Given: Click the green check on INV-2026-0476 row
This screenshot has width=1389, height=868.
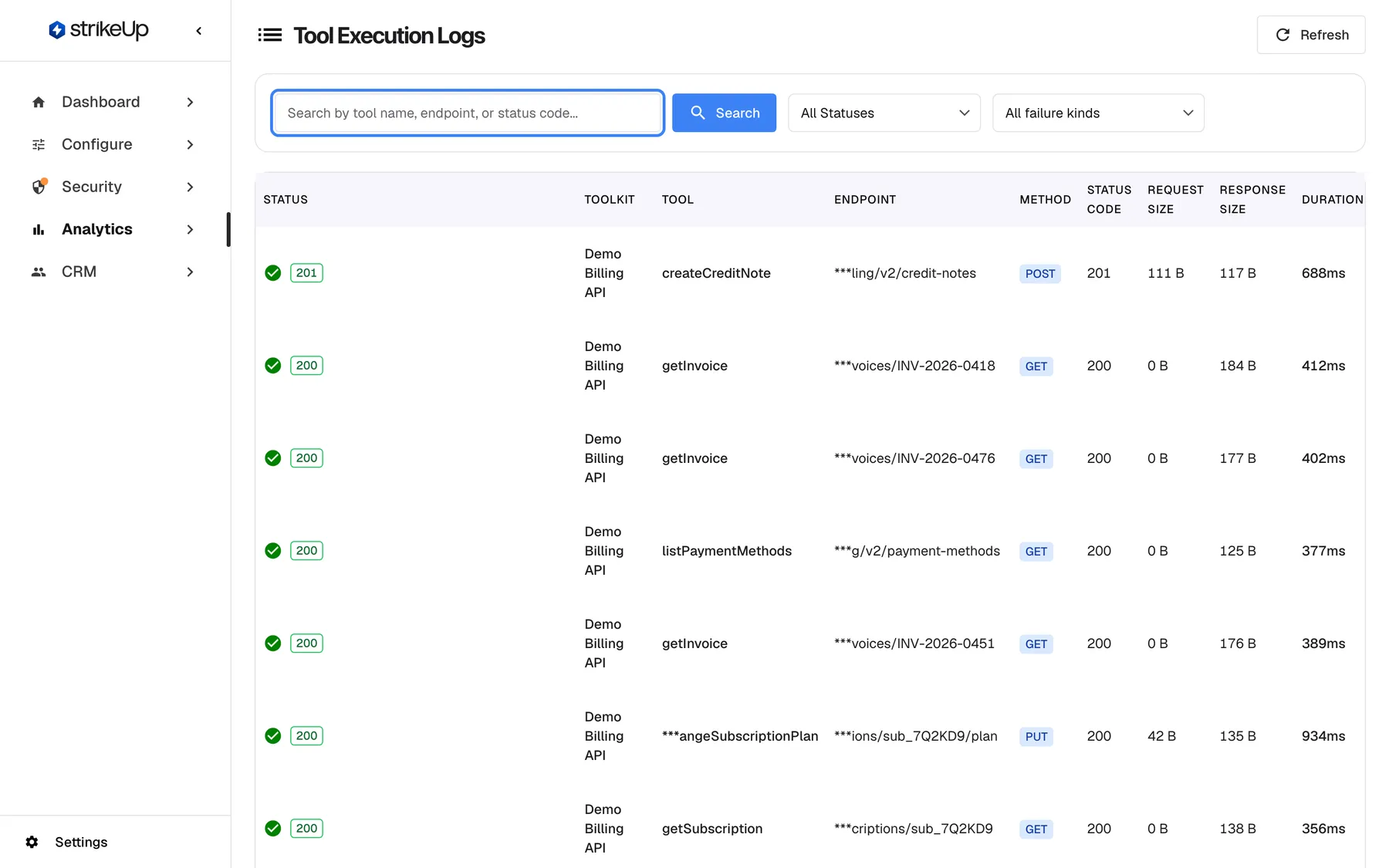Looking at the screenshot, I should [272, 458].
